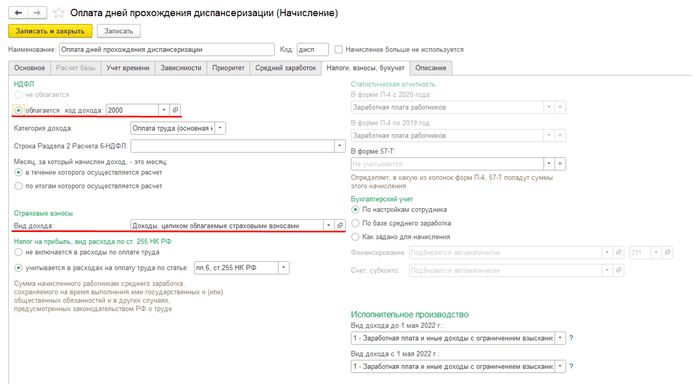694x386 pixels.
Task: Switch to the Учет времени tab
Action: click(x=127, y=68)
